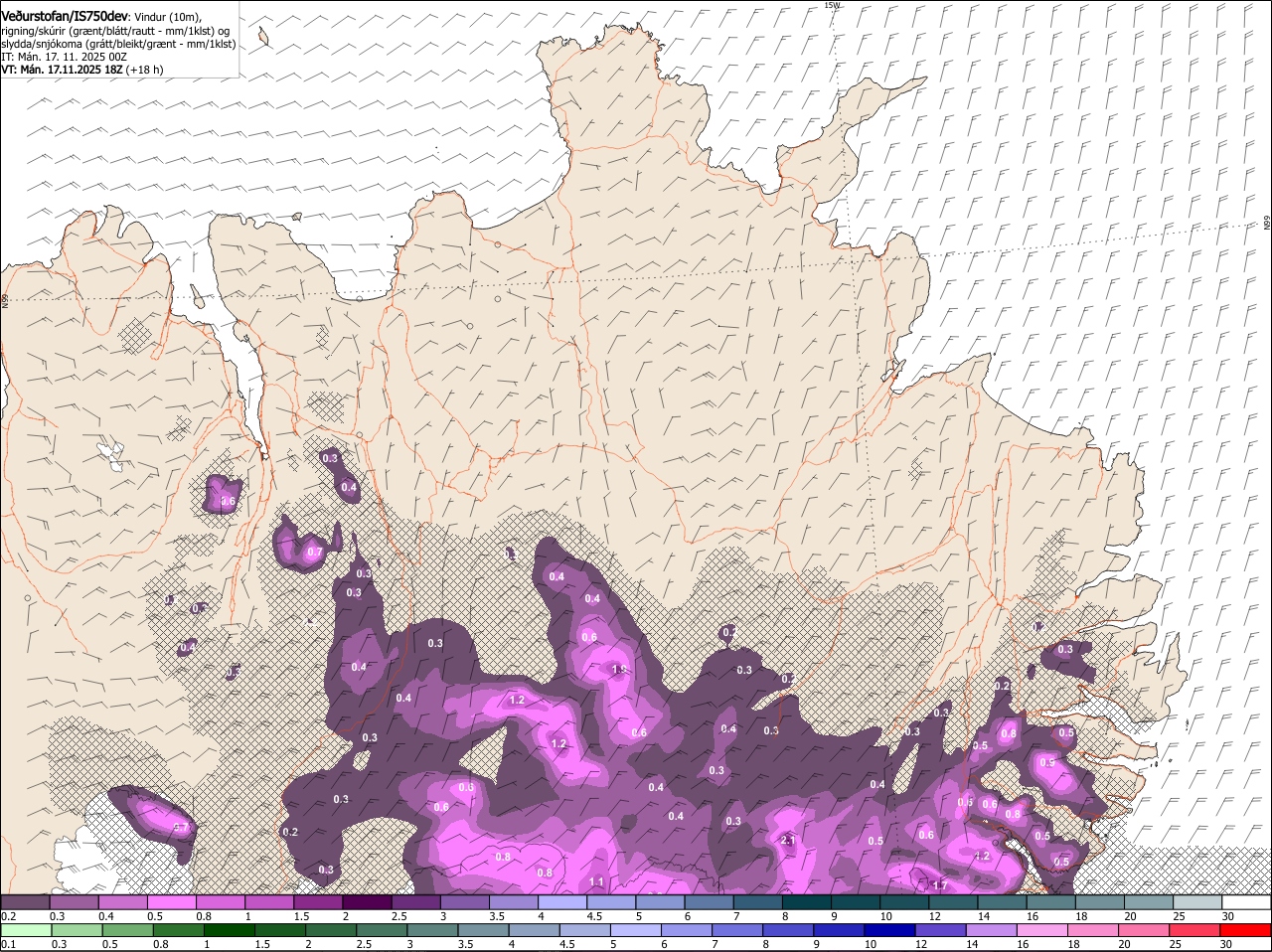Click the 15W longitude label at map top

coord(833,5)
